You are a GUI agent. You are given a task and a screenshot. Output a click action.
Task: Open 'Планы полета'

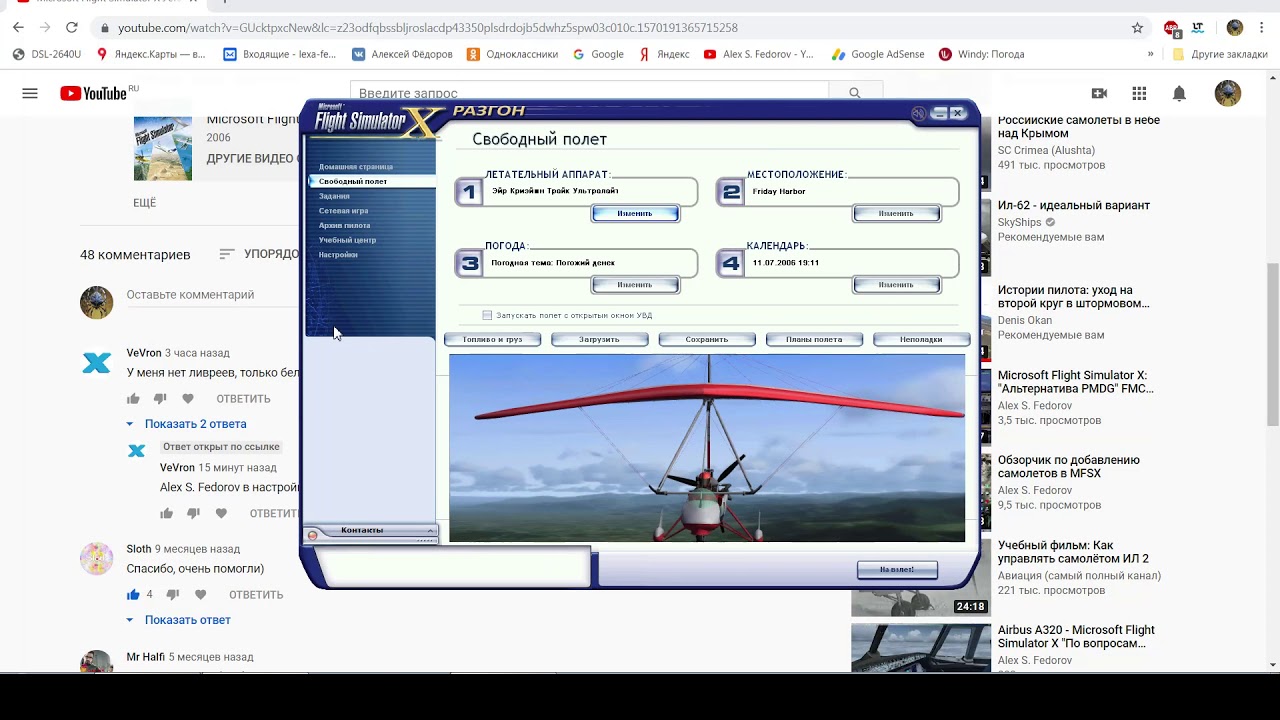(x=814, y=340)
